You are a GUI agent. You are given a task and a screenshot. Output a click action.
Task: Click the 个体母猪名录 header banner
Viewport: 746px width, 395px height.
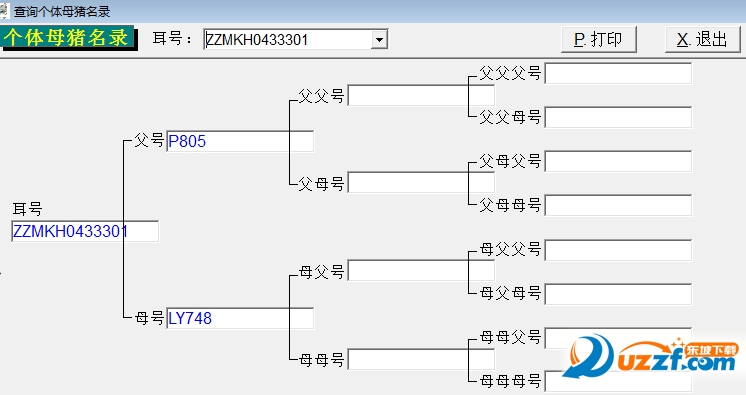click(69, 38)
